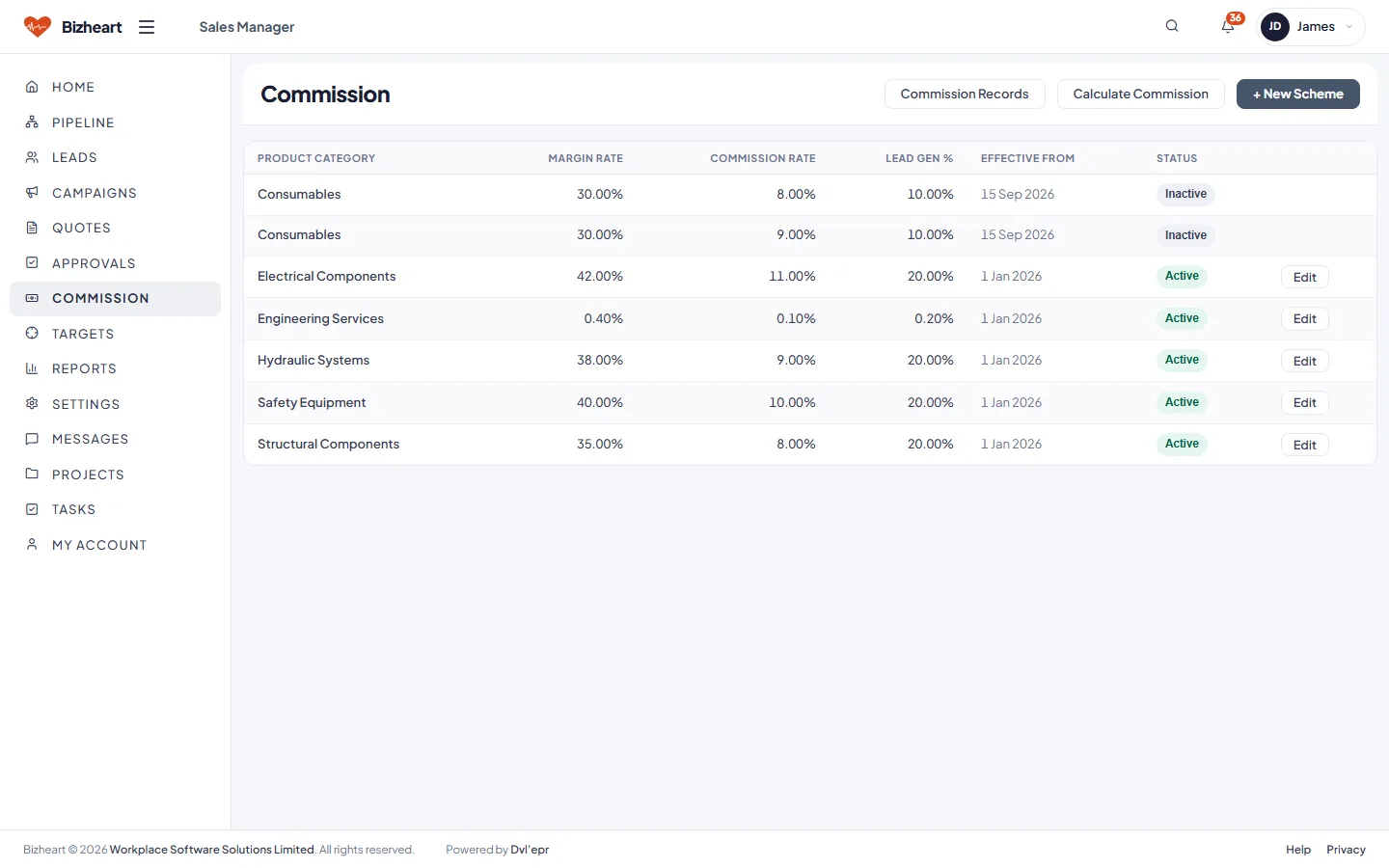This screenshot has height=868, width=1389.
Task: Click the COMMISSION RATE column header
Action: point(763,158)
